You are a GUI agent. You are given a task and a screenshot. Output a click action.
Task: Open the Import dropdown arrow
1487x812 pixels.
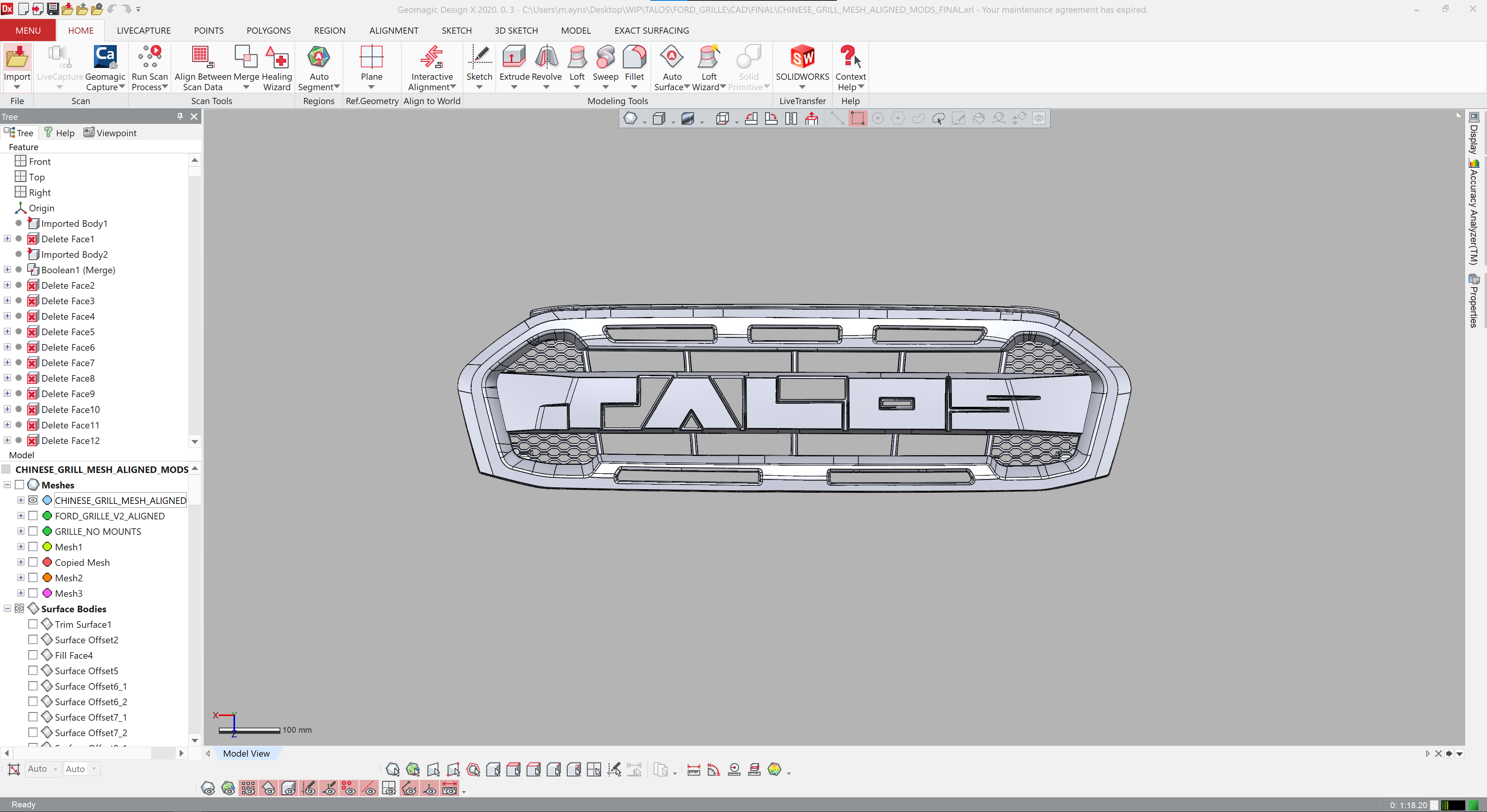click(17, 87)
